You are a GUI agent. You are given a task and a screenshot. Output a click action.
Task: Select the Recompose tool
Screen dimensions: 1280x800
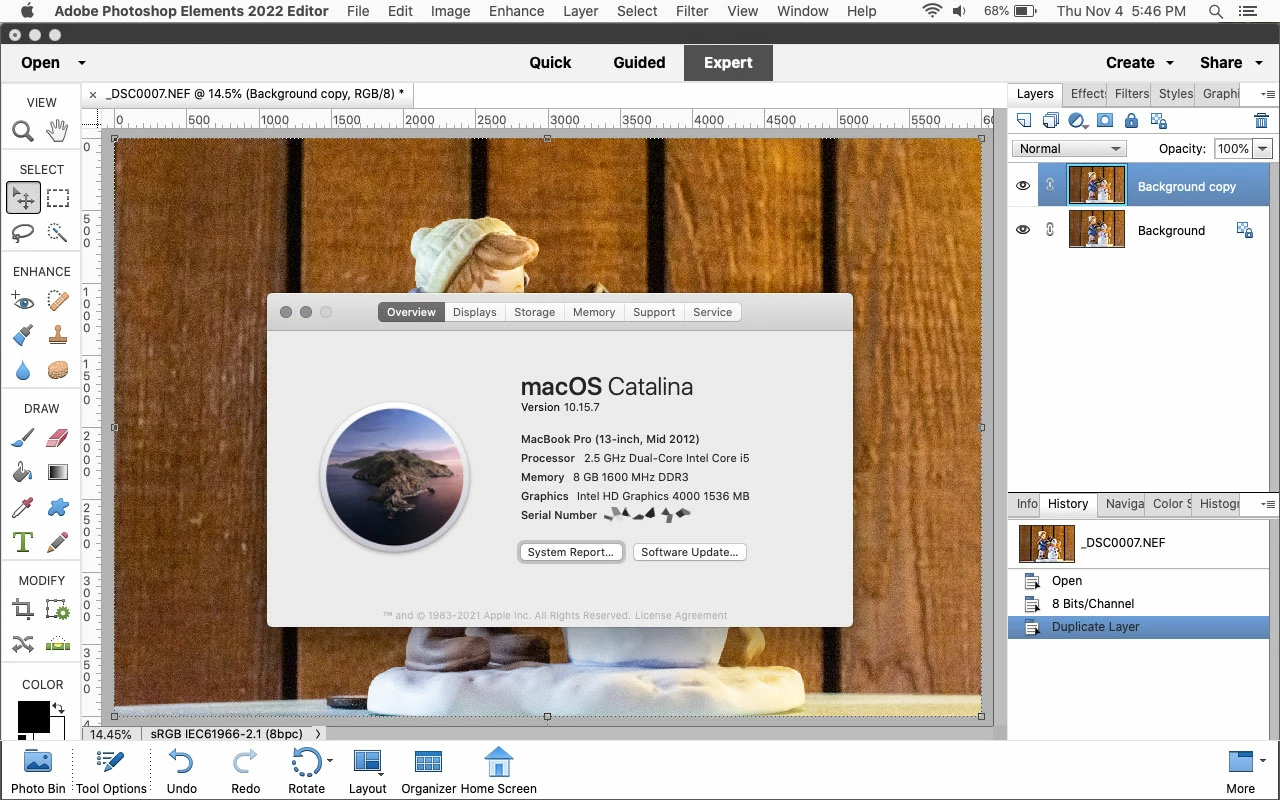(x=58, y=609)
